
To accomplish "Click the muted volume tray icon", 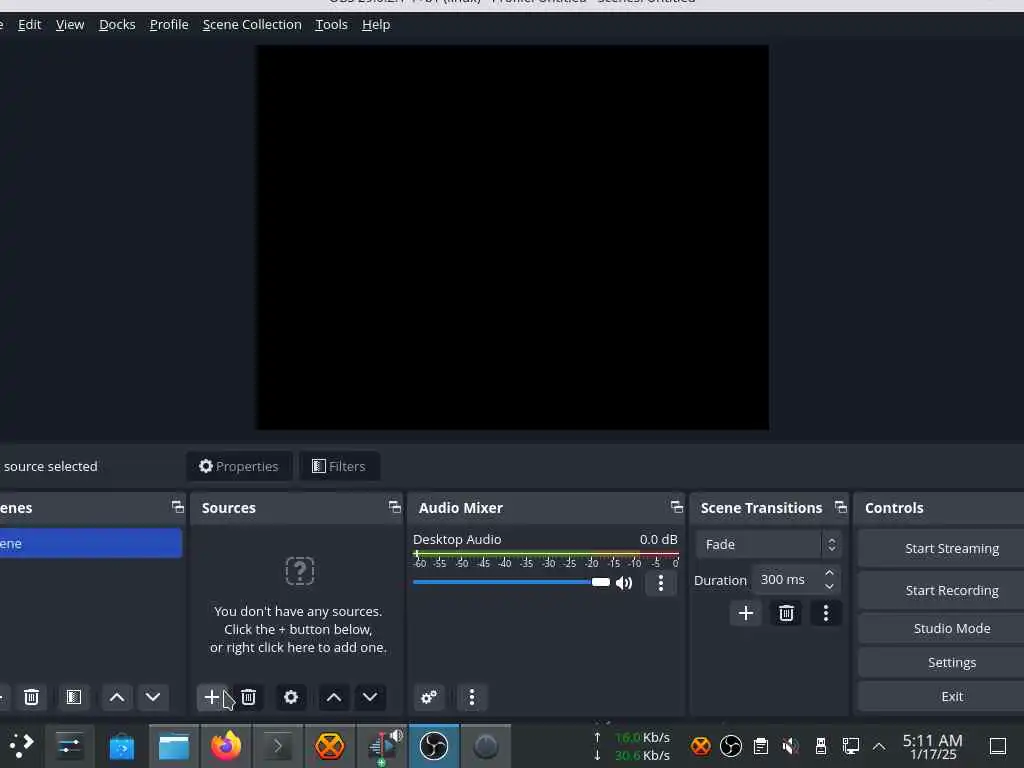I will click(x=790, y=745).
